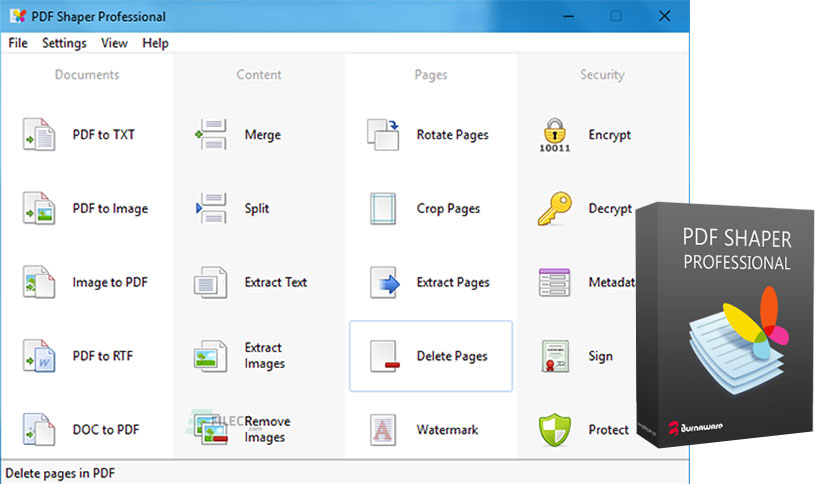This screenshot has height=484, width=836.
Task: Launch the Delete Pages label
Action: 452,356
